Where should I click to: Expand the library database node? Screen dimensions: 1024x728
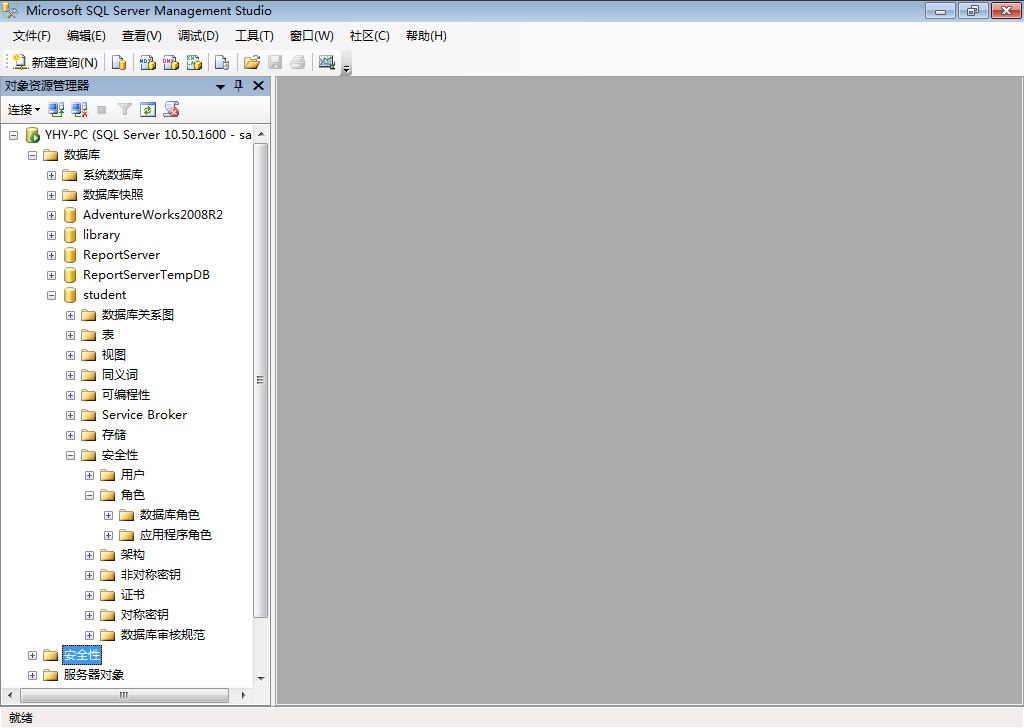click(x=51, y=235)
